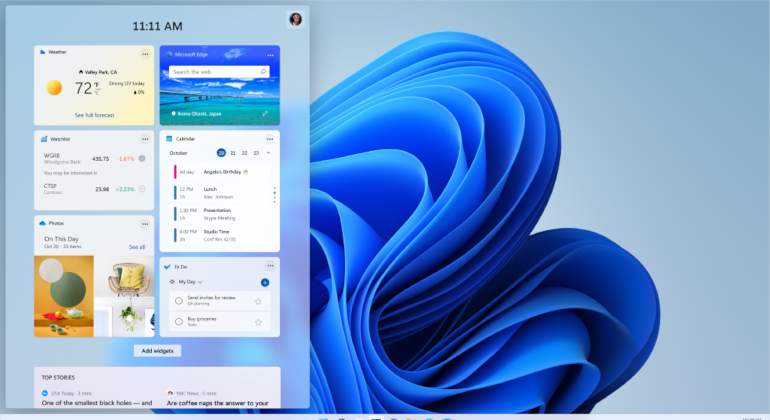Open the coffee naps news story
Viewport: 770px width, 420px height.
tap(218, 403)
